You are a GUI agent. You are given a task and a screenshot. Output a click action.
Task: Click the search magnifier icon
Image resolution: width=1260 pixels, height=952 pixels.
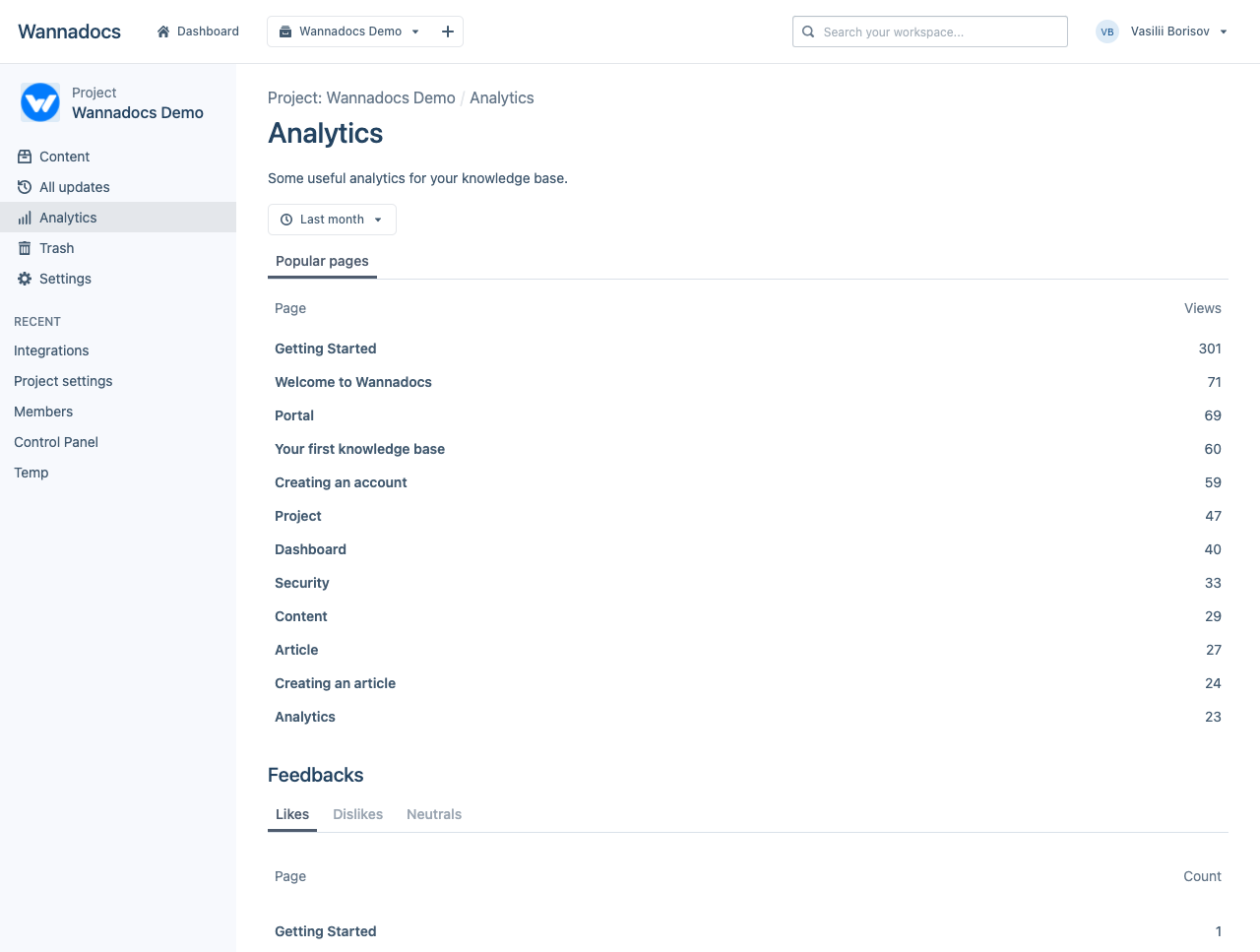pos(808,32)
